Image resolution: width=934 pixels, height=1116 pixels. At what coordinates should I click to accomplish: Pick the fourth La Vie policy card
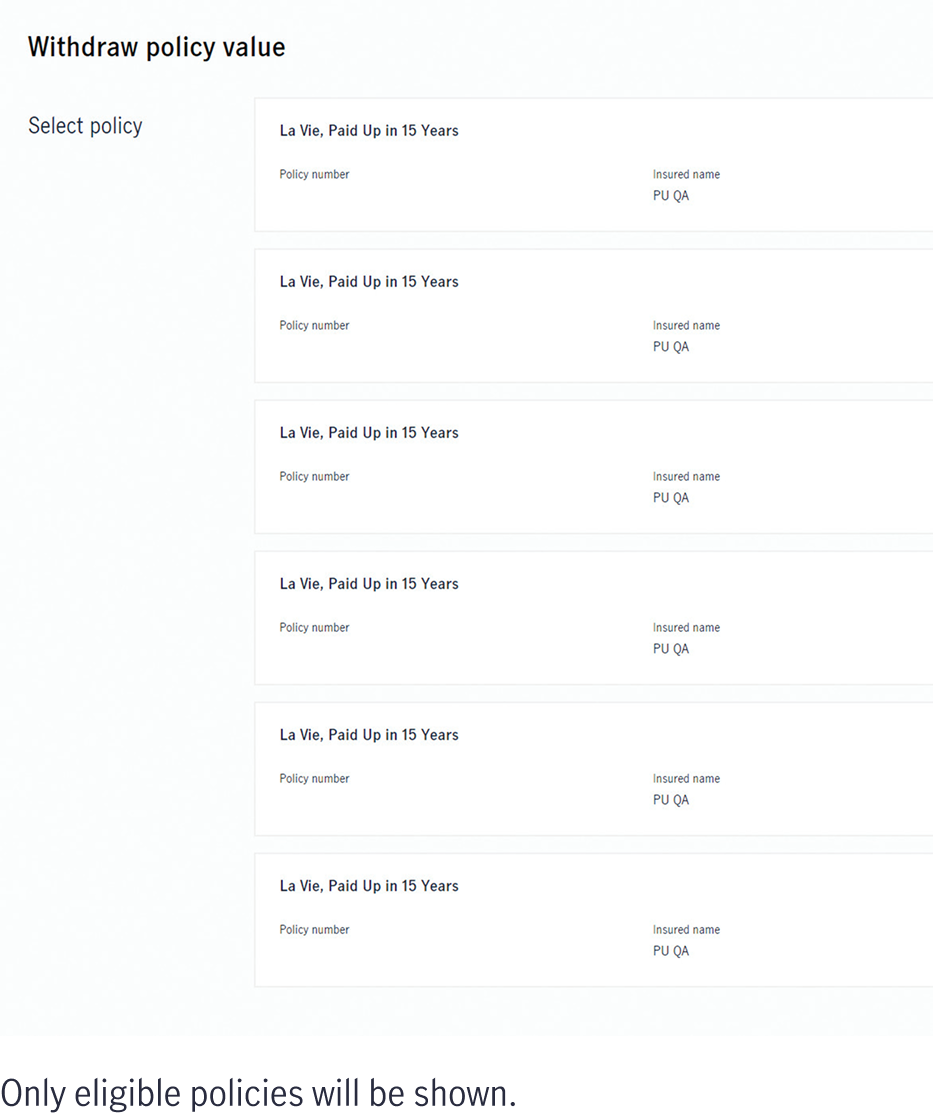[594, 618]
